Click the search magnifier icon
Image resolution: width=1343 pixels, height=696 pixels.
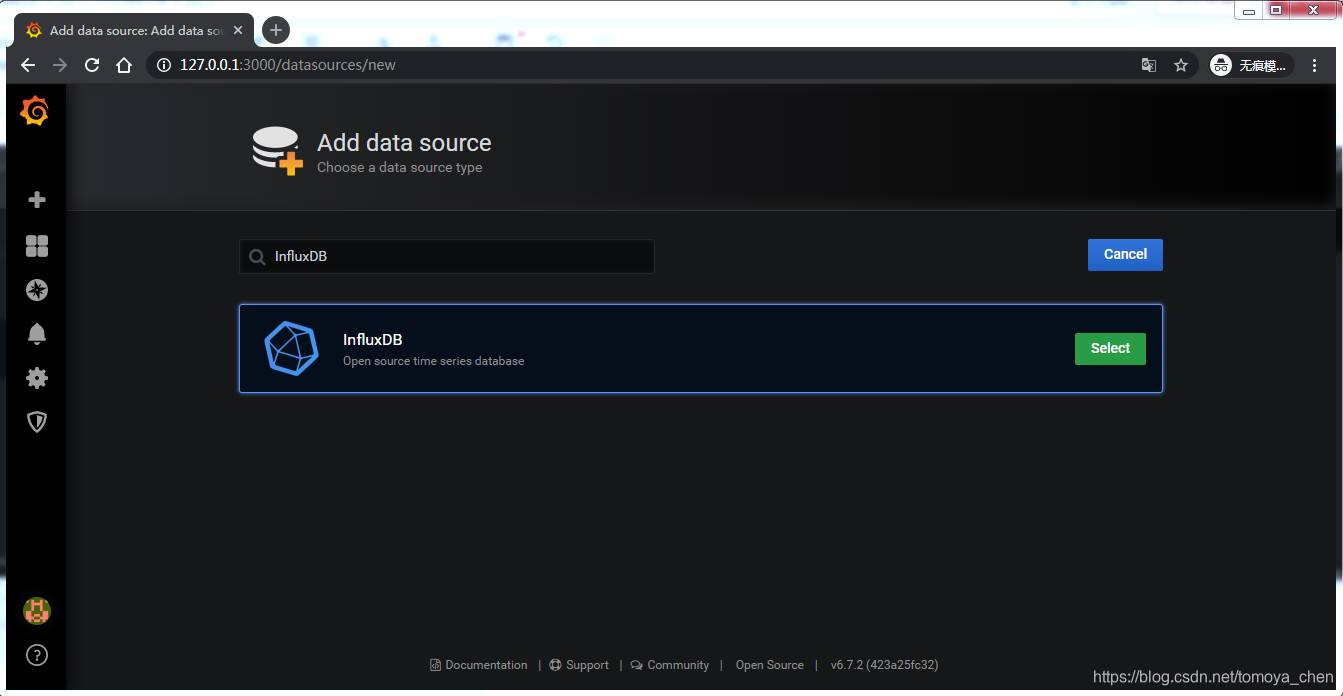[x=257, y=257]
